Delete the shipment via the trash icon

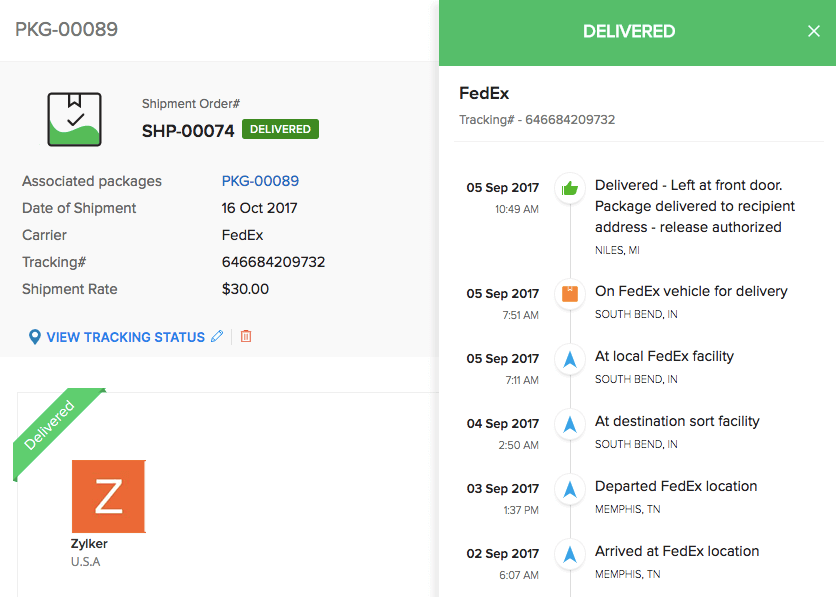(246, 337)
